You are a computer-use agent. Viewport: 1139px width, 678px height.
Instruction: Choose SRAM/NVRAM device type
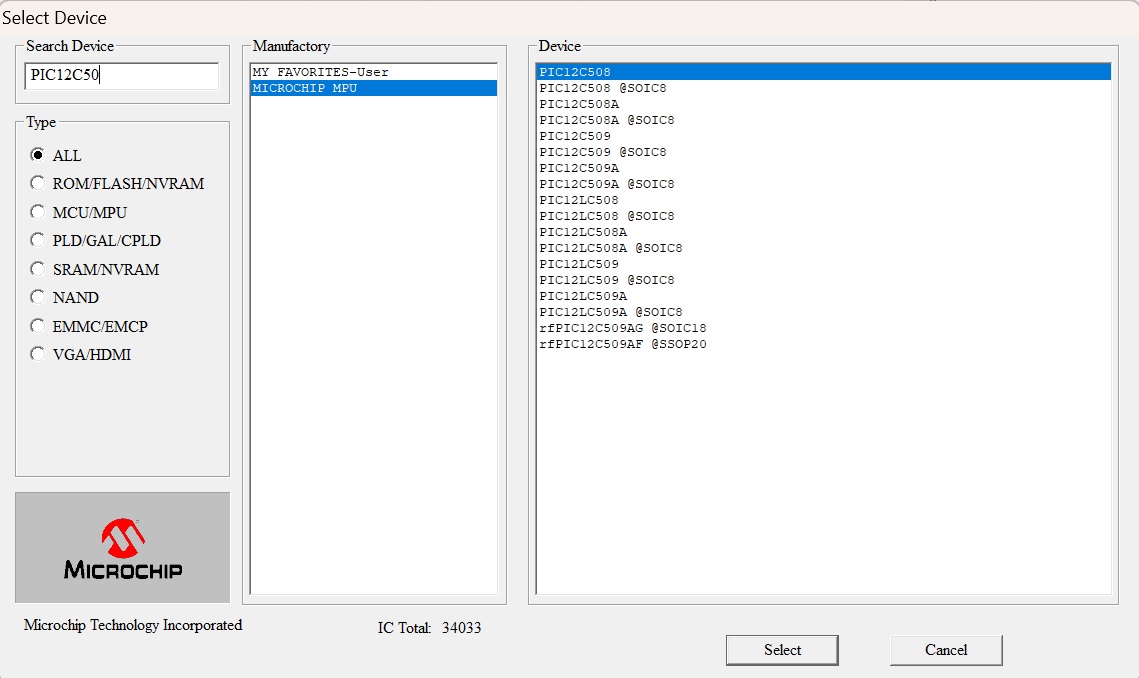38,269
